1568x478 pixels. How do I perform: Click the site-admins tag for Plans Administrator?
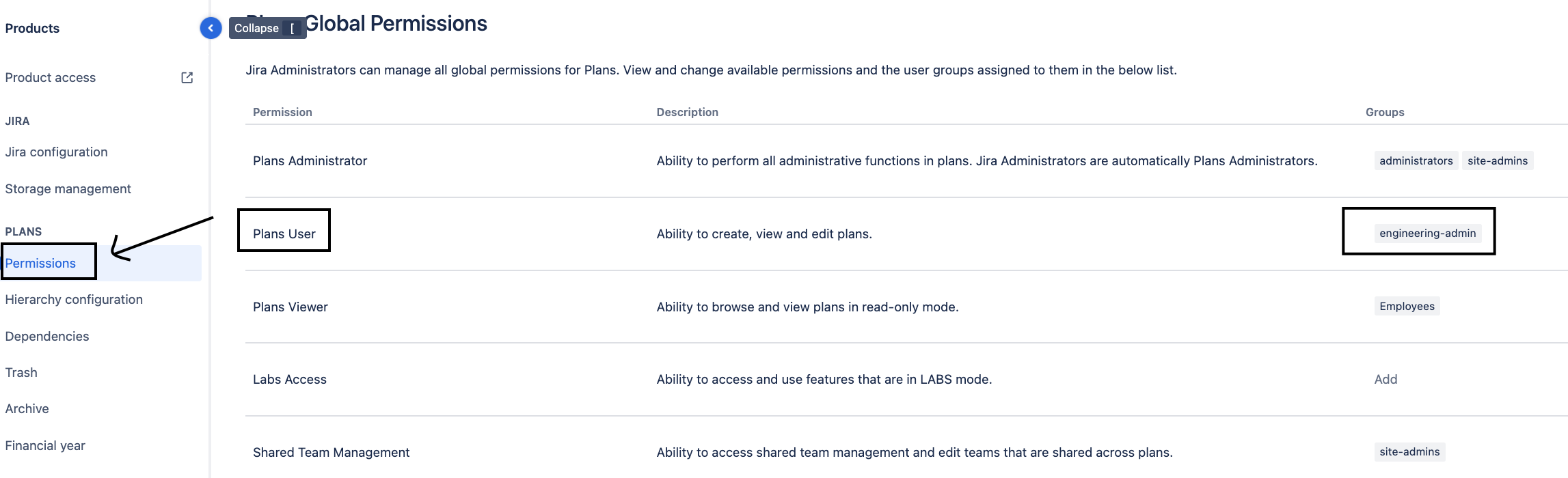(1497, 160)
